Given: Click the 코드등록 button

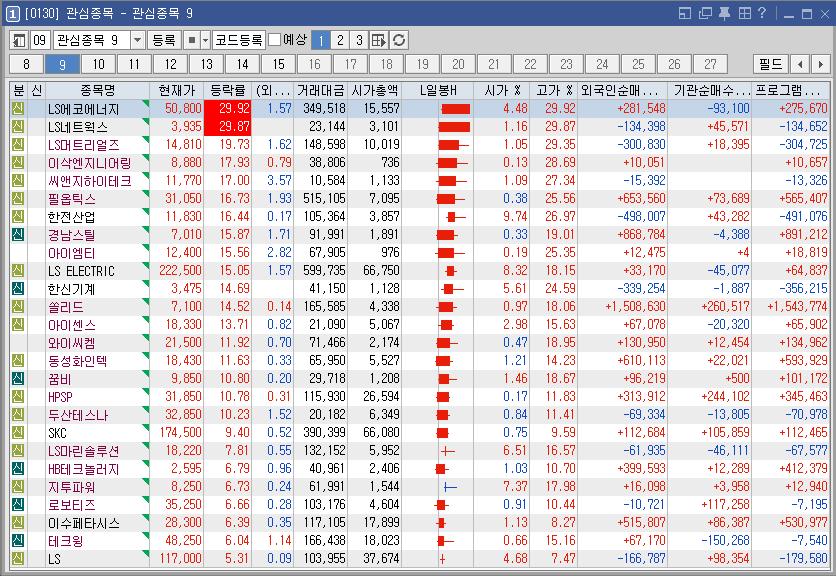Looking at the screenshot, I should (x=239, y=40).
